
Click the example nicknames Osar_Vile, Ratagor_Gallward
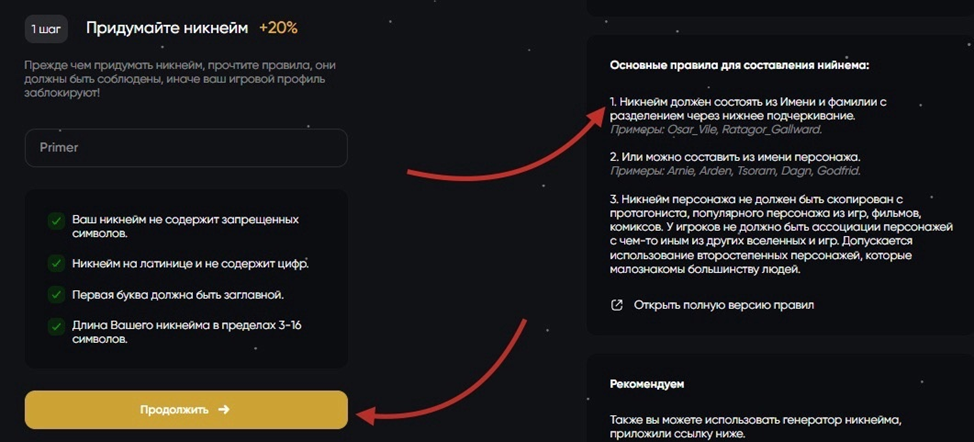pos(716,129)
